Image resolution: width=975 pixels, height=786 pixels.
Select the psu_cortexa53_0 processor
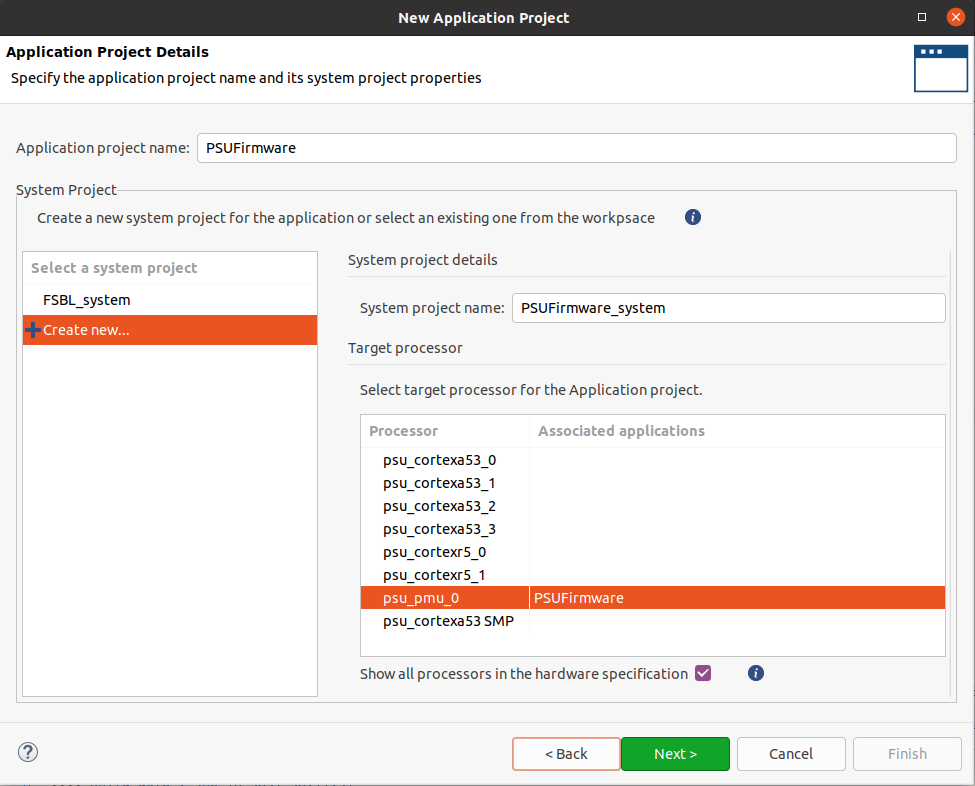click(438, 460)
